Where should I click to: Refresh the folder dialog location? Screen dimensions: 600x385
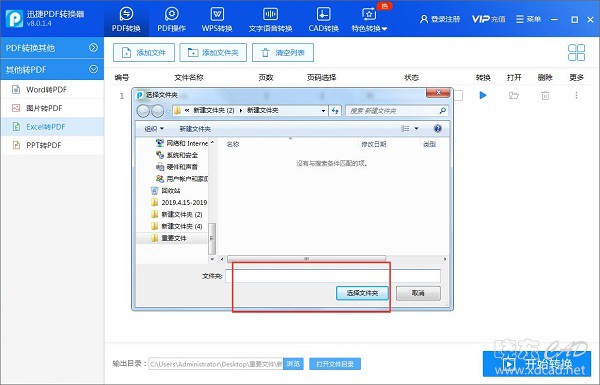point(335,111)
